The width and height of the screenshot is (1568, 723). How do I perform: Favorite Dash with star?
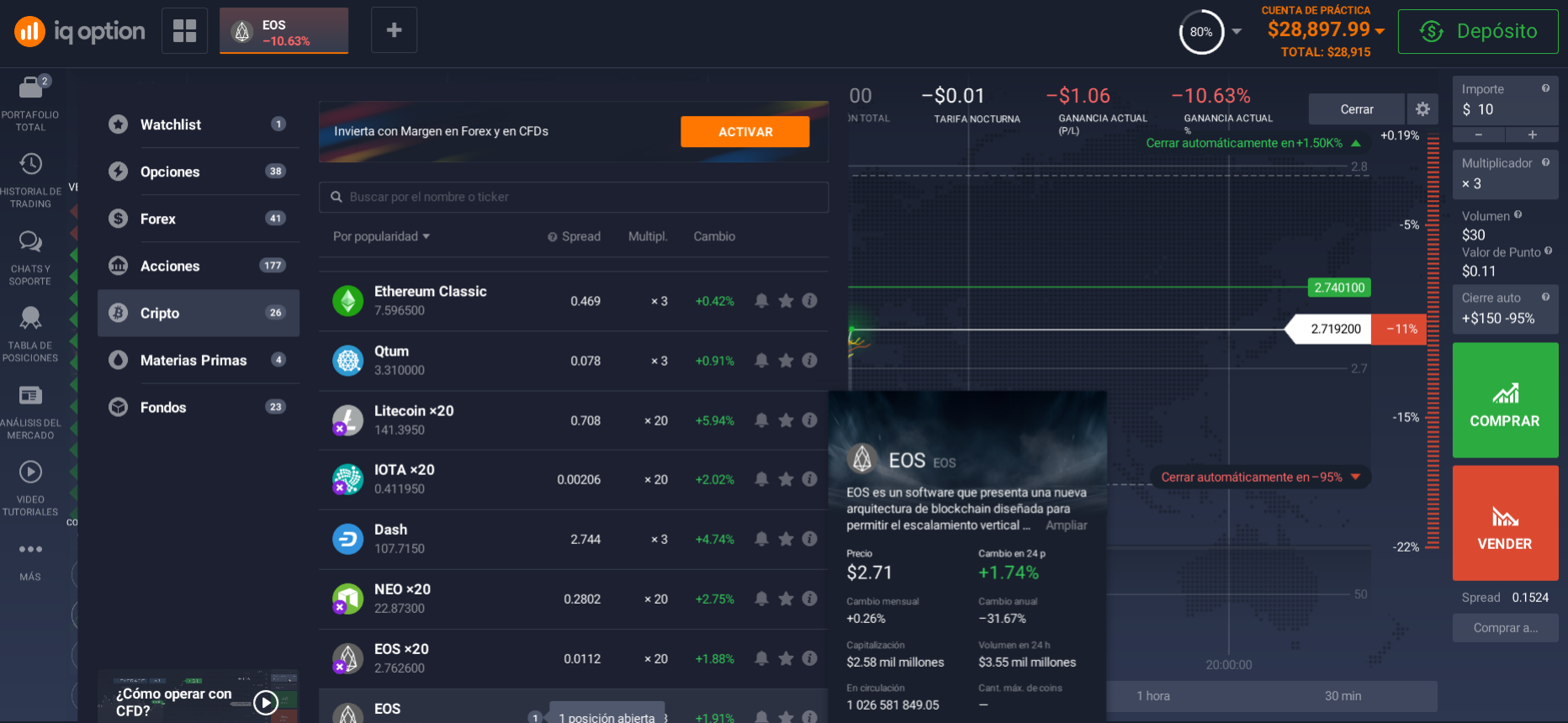tap(786, 539)
